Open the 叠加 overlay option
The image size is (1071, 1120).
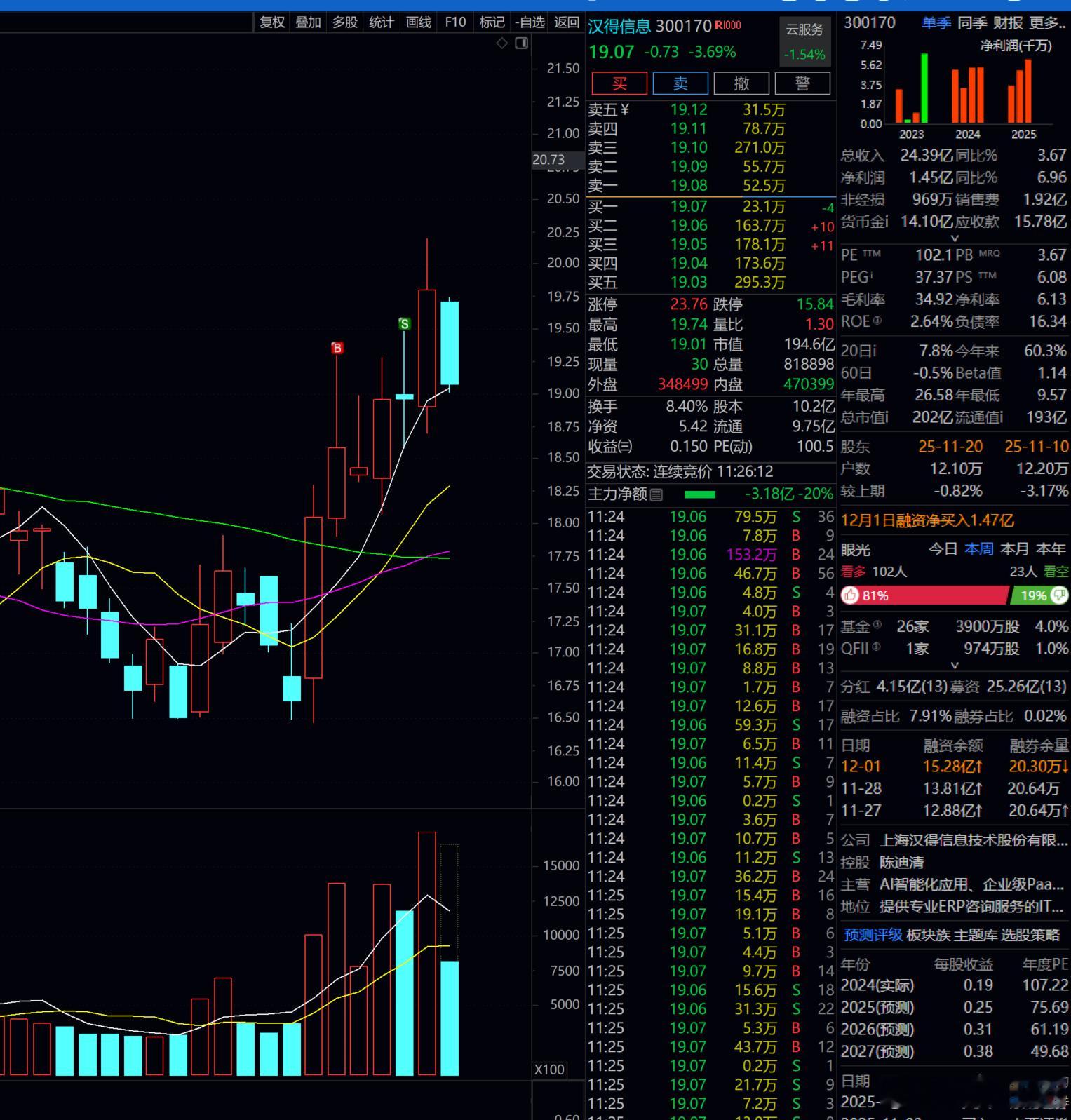[308, 22]
